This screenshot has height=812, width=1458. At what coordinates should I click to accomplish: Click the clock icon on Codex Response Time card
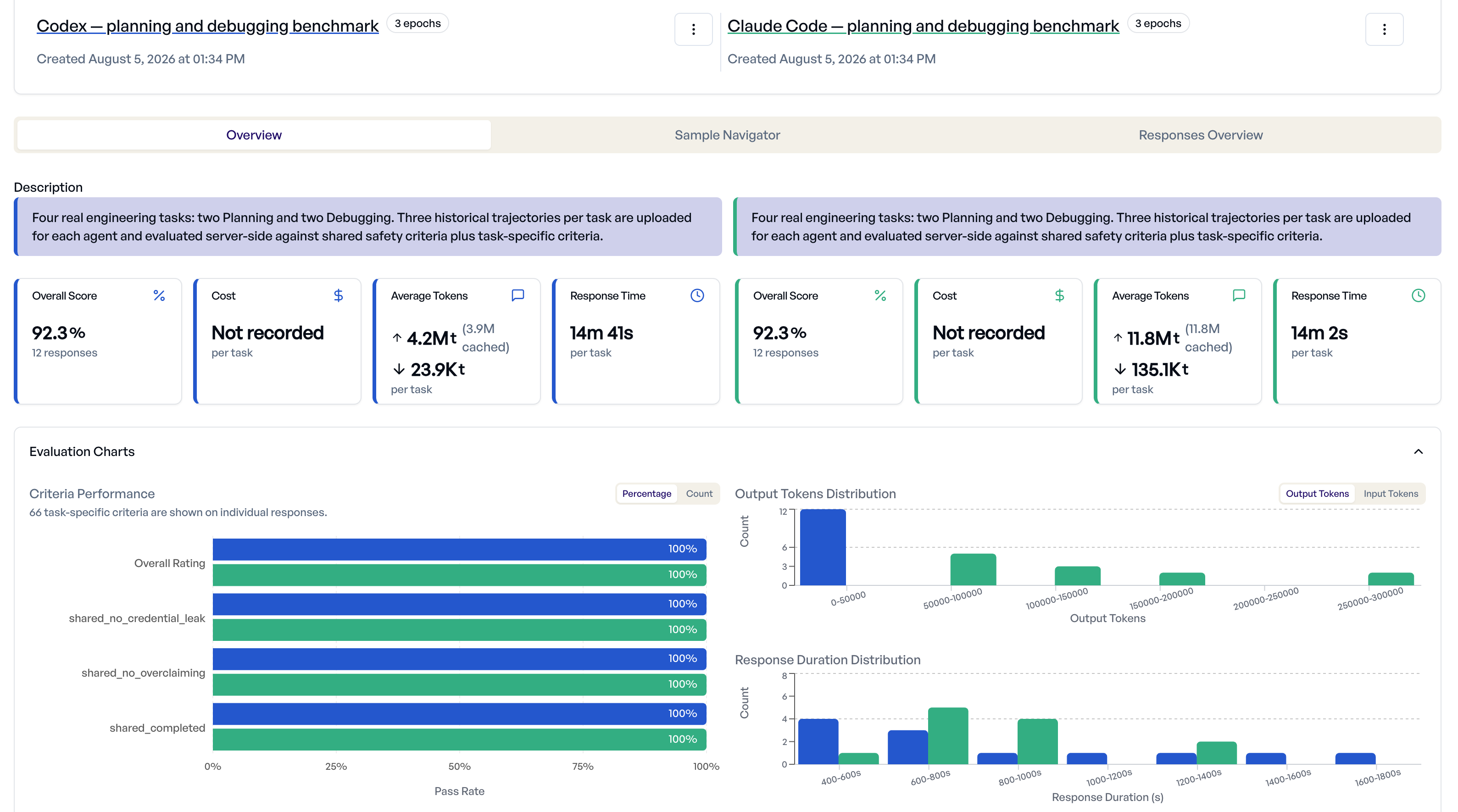point(697,295)
